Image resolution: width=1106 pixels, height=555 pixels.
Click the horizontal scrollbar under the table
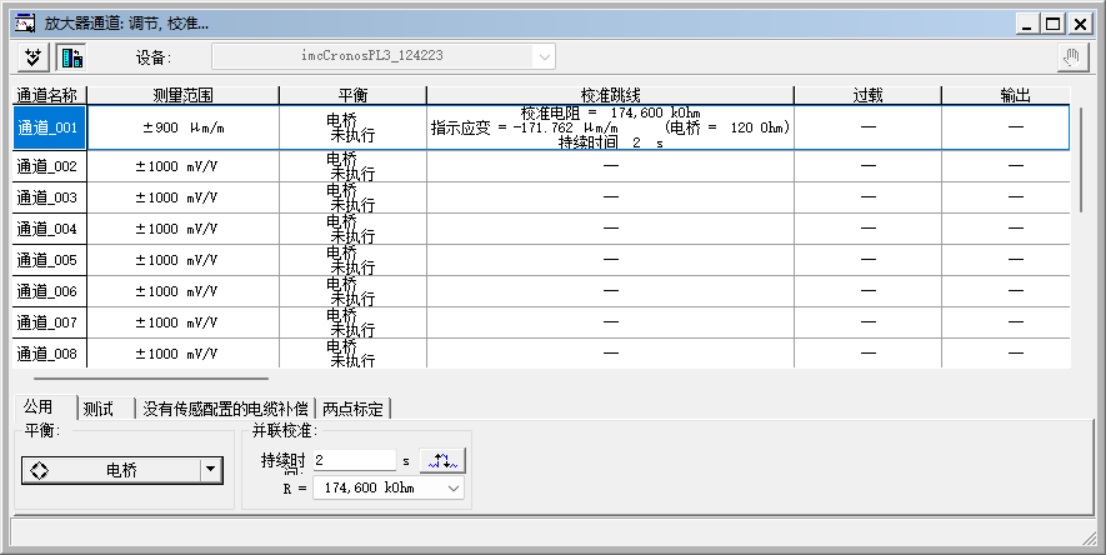pos(151,379)
